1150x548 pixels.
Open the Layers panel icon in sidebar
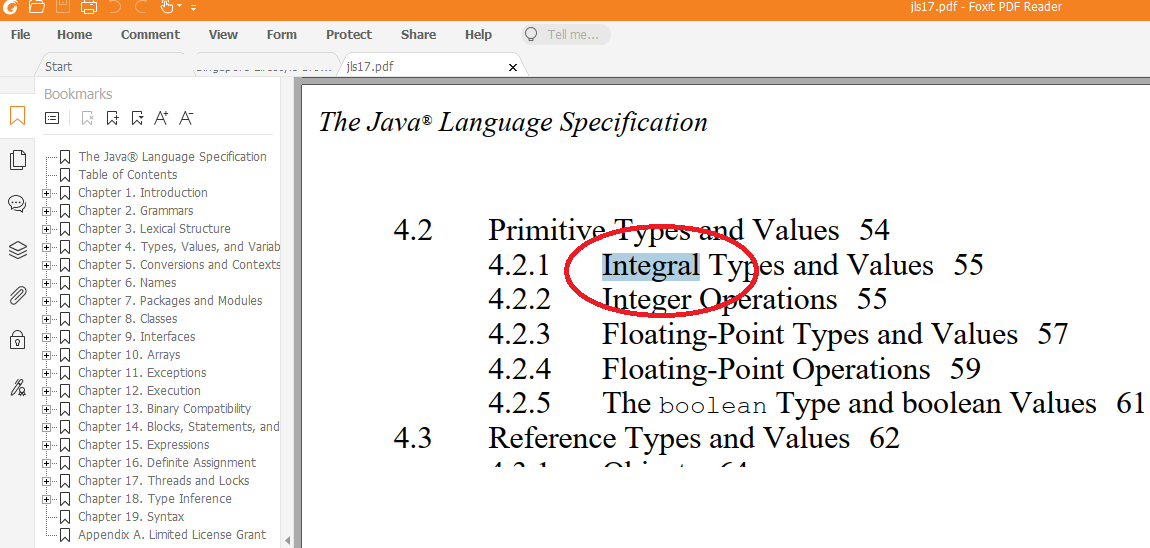coord(18,250)
